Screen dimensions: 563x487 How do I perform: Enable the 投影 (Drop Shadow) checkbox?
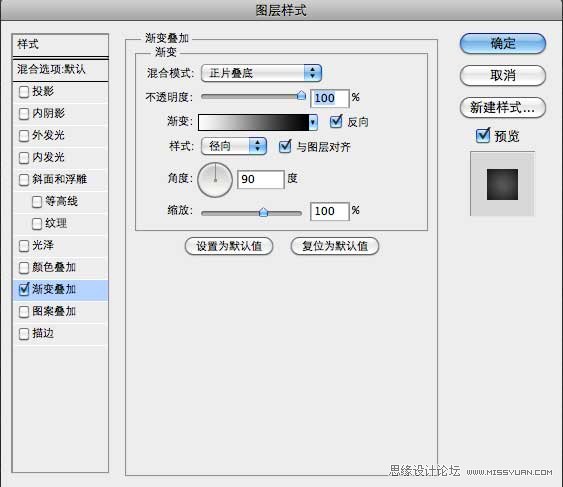pos(24,92)
